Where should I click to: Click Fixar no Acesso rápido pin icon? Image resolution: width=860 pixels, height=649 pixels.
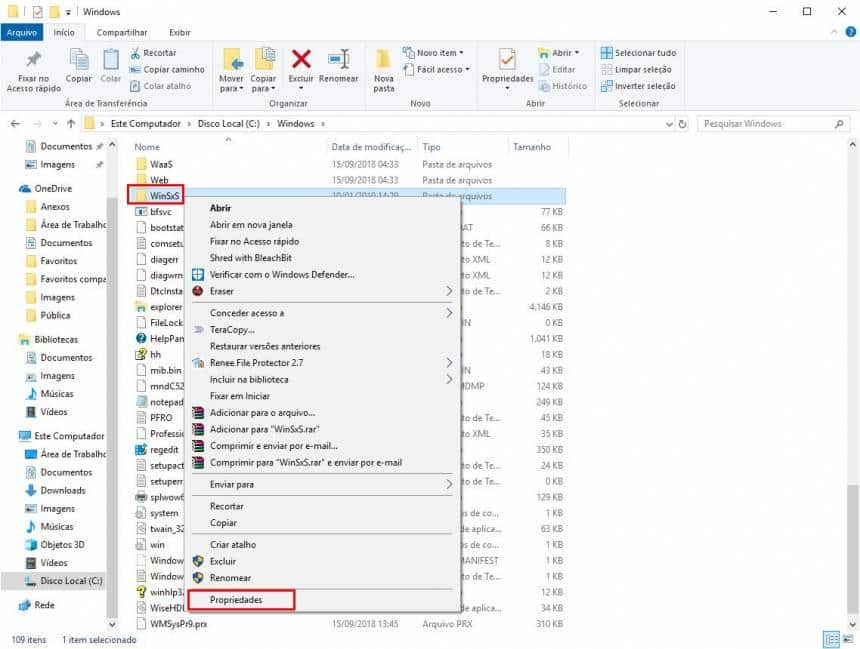click(34, 59)
